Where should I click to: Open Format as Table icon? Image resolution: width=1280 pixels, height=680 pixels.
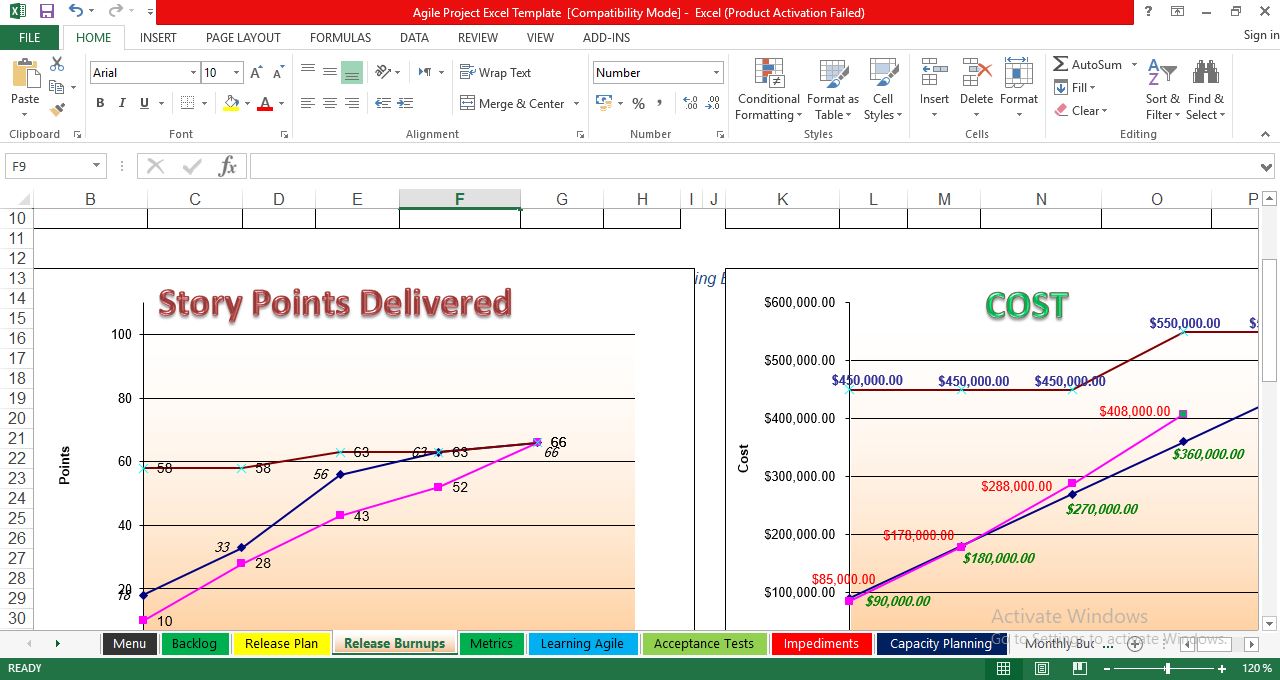[x=833, y=74]
